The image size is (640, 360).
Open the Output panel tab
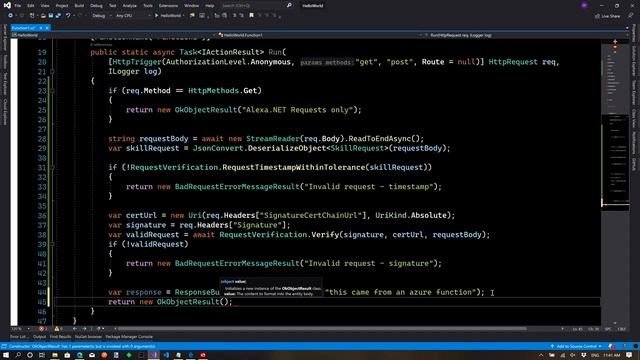[x=40, y=337]
